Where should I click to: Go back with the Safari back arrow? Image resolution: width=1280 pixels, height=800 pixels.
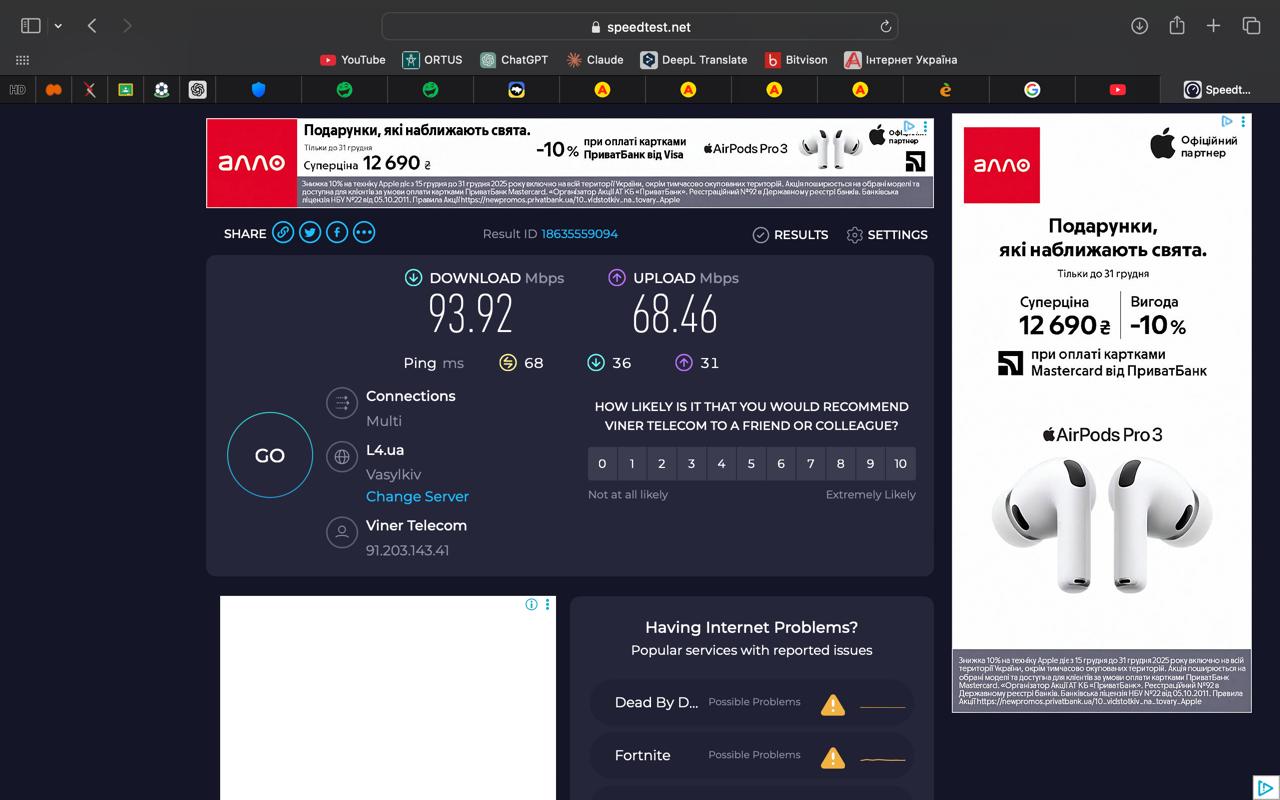pyautogui.click(x=92, y=26)
